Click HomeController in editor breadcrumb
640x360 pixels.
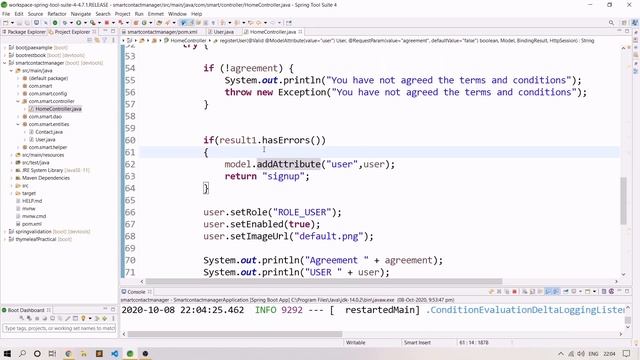[188, 40]
